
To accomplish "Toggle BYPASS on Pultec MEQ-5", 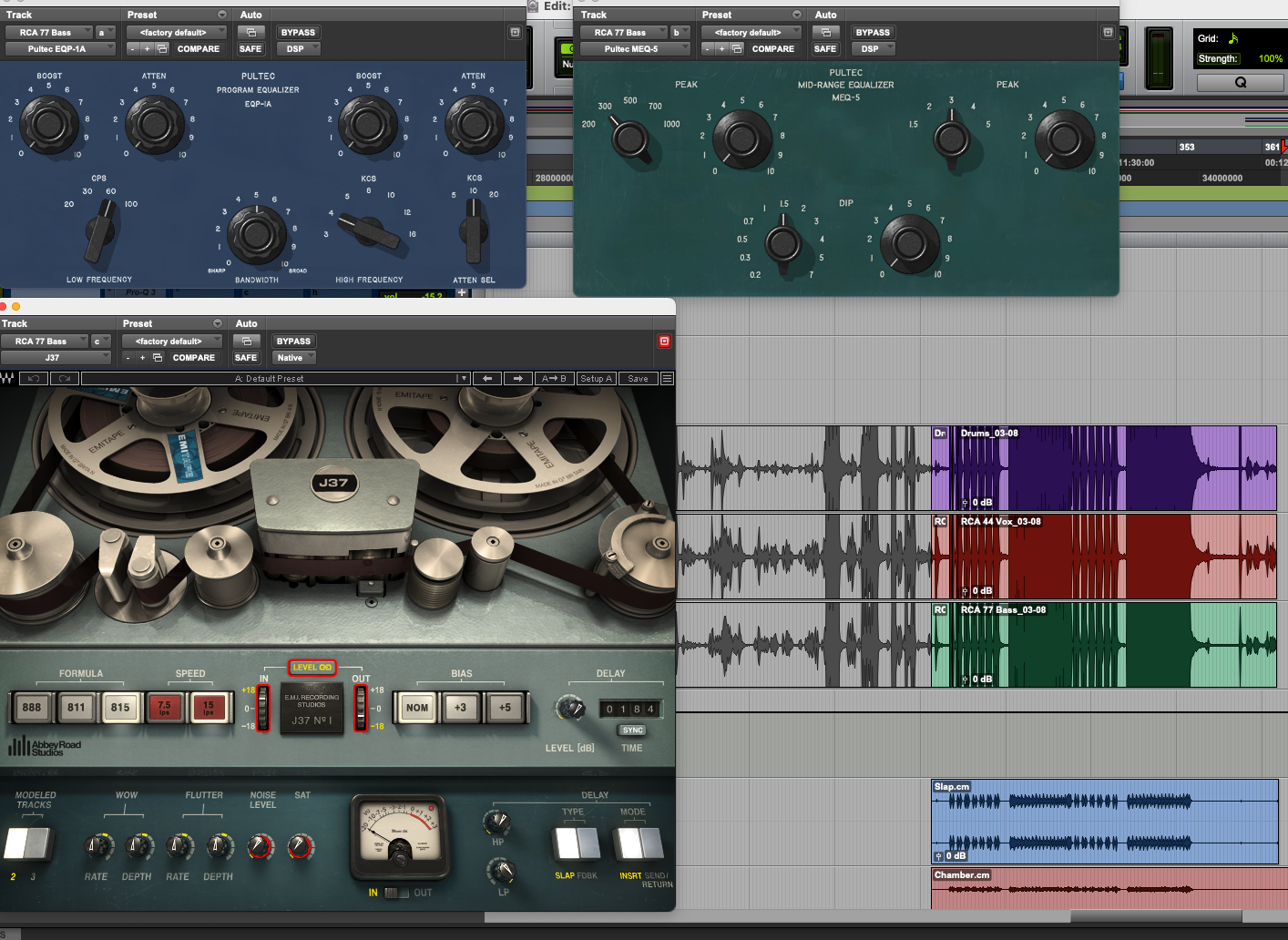I will coord(873,32).
